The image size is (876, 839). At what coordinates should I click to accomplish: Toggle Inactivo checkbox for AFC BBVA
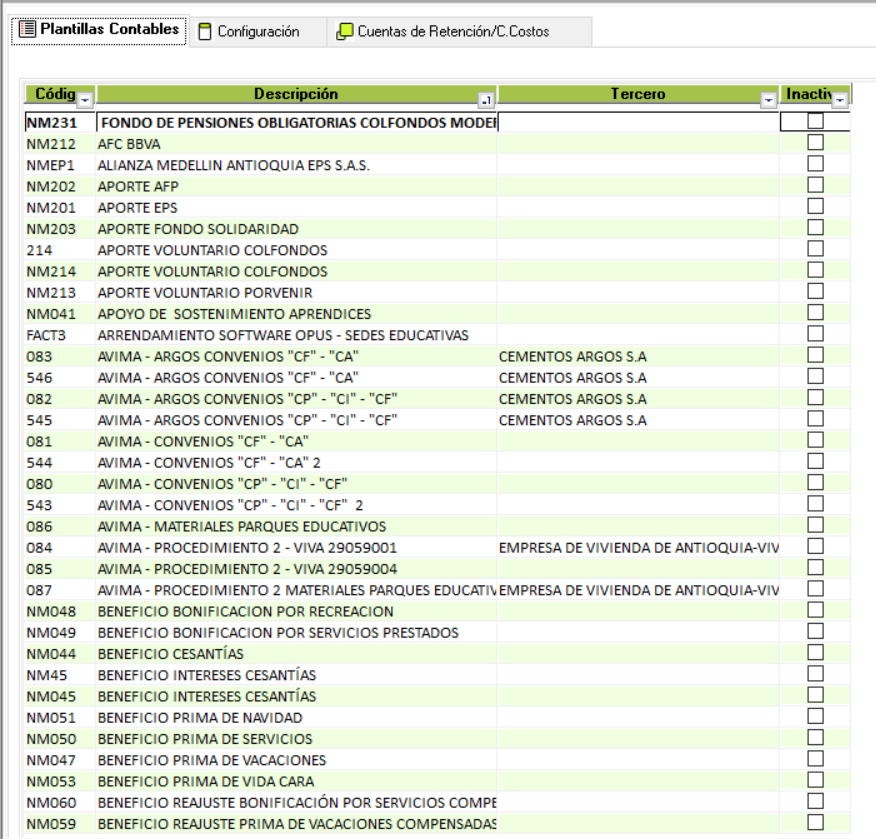tap(815, 142)
